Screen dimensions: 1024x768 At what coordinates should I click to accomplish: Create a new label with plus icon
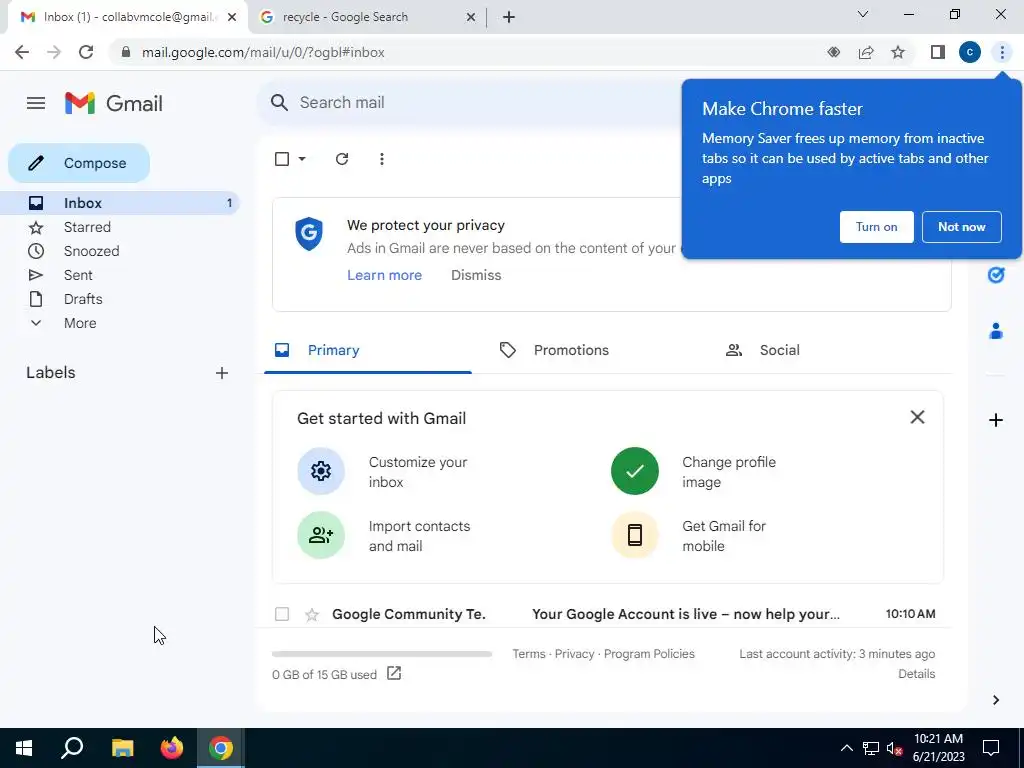(222, 373)
